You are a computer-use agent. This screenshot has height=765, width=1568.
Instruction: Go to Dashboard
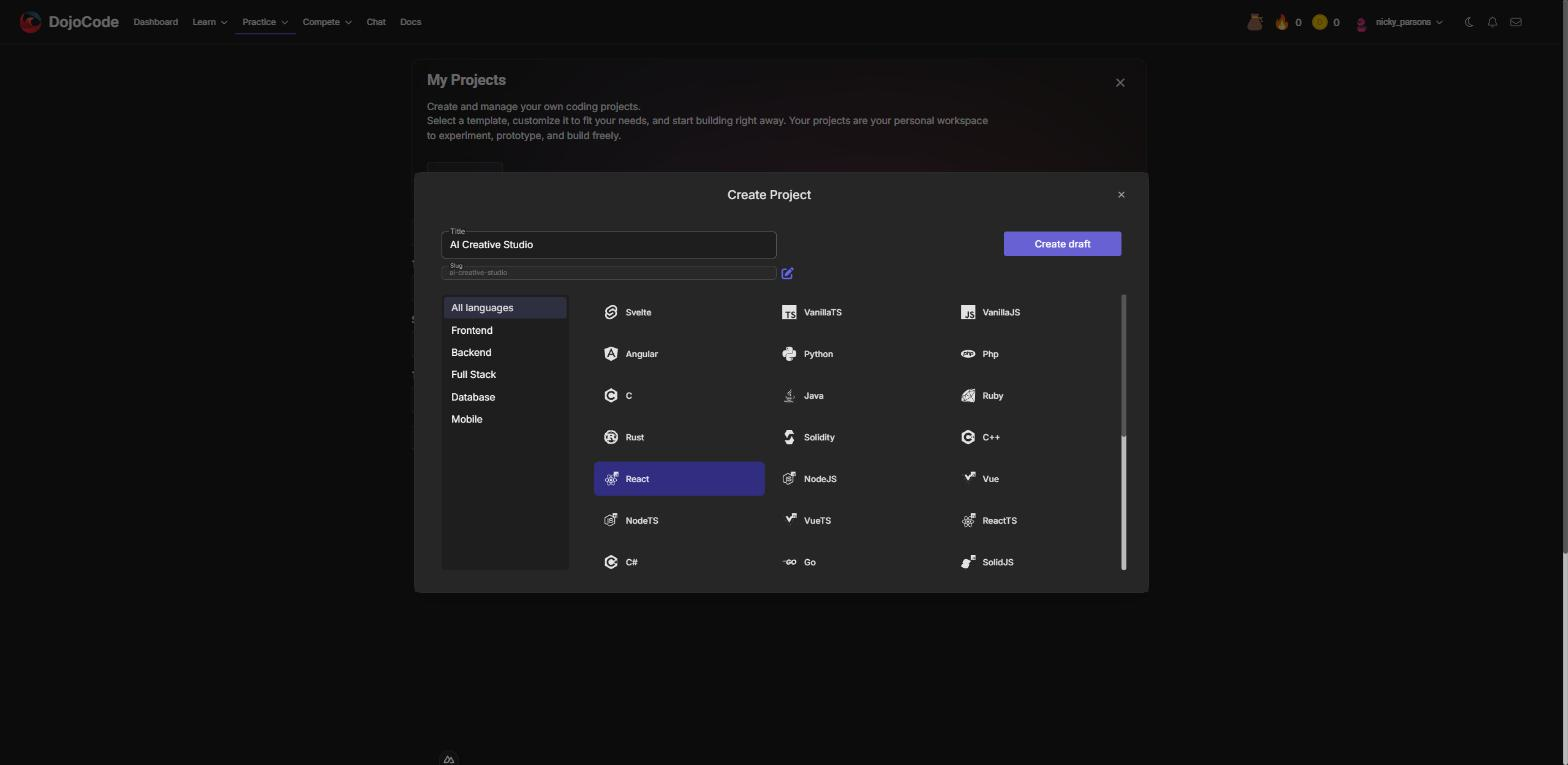coord(156,22)
